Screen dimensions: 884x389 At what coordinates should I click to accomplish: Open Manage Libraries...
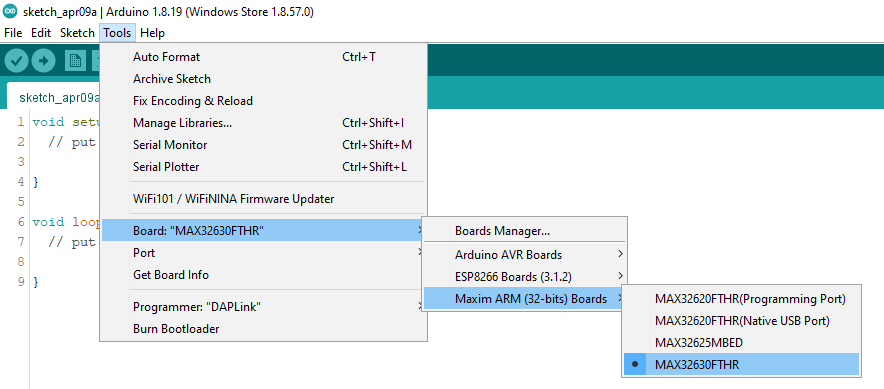click(x=263, y=123)
